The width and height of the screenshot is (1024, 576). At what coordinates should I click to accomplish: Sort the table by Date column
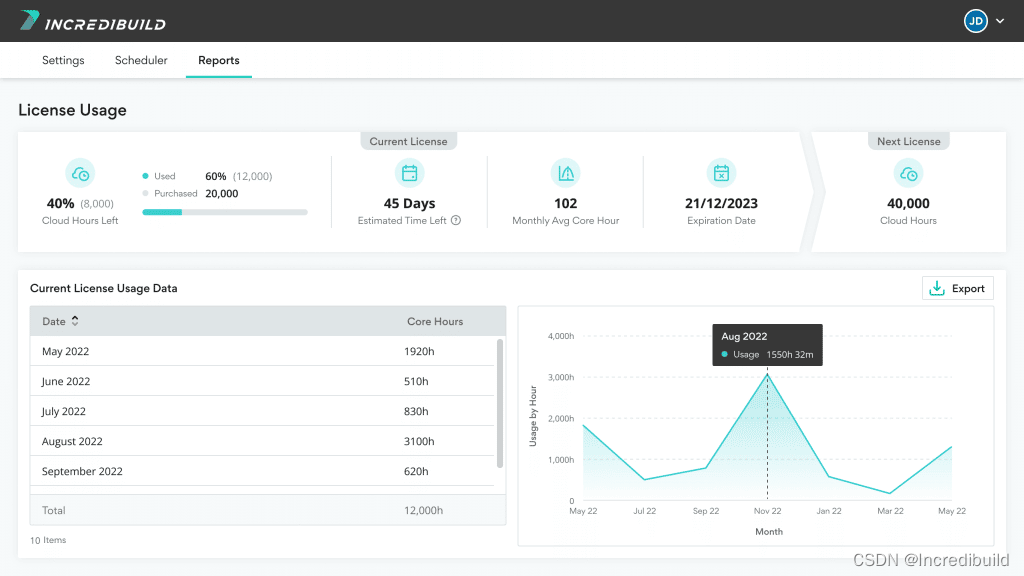75,321
